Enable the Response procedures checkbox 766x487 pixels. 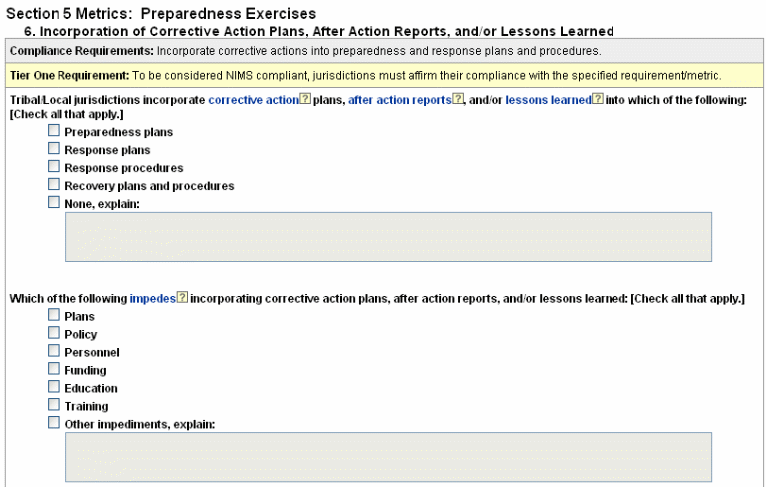pos(54,167)
